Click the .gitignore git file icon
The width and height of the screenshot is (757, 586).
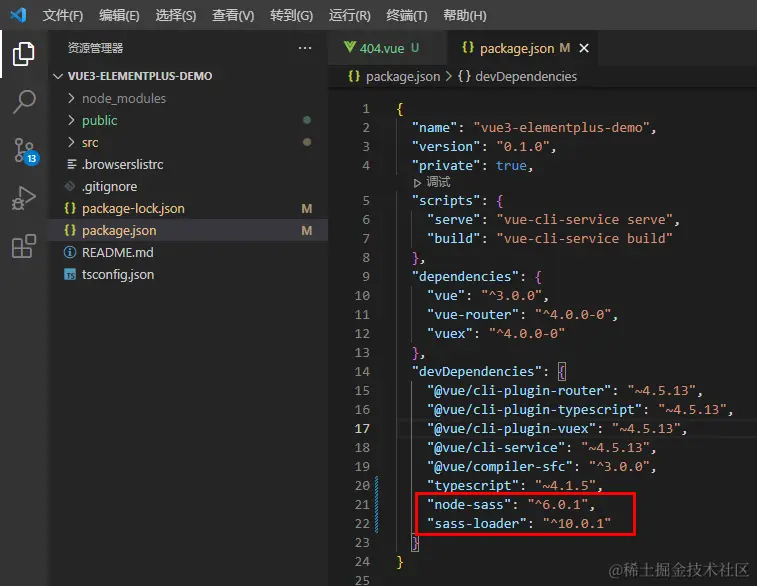point(70,186)
